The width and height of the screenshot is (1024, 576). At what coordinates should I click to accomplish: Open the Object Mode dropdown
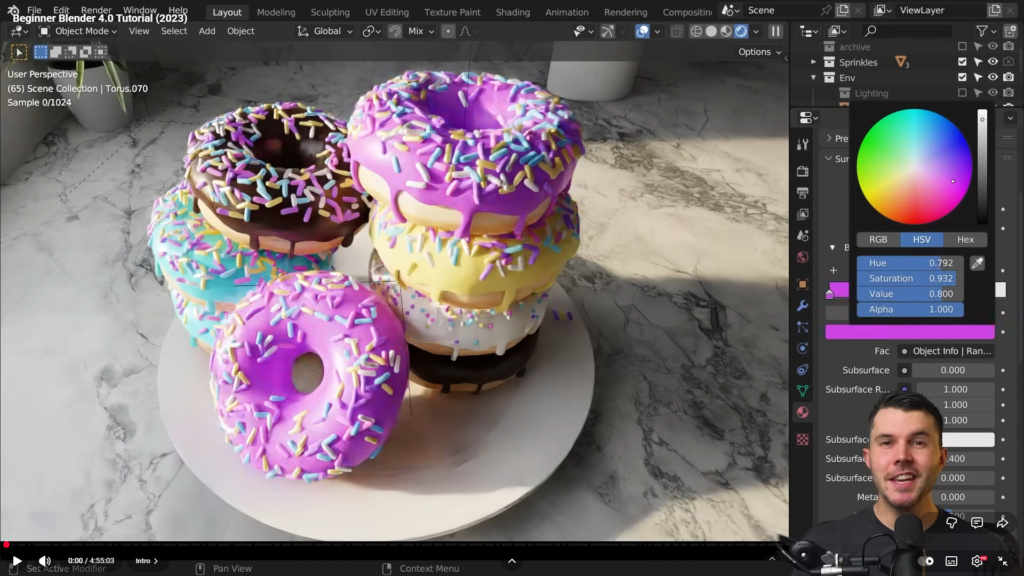pos(78,31)
